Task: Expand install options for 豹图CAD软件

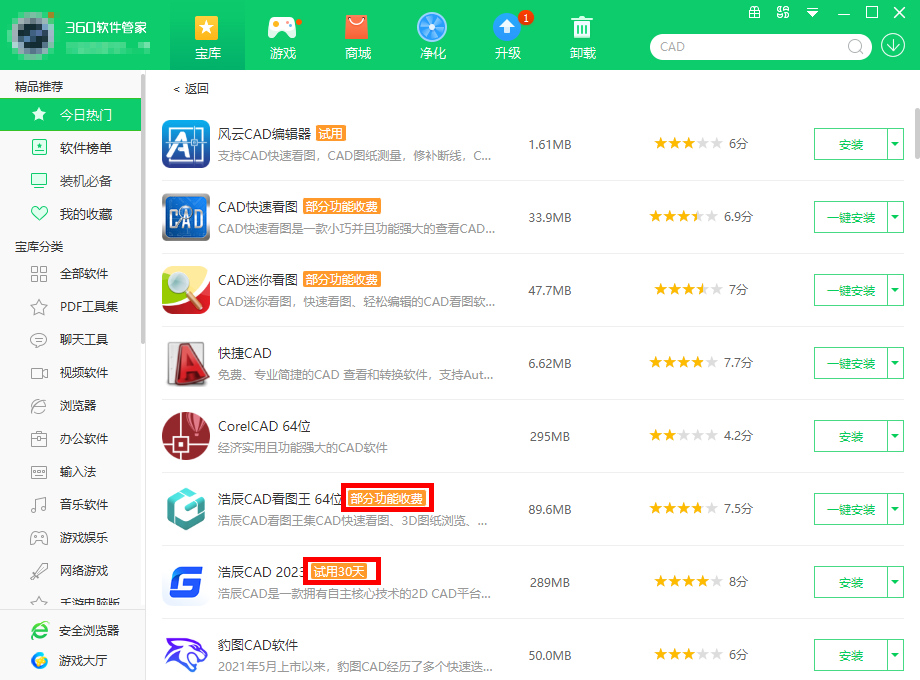Action: (895, 655)
